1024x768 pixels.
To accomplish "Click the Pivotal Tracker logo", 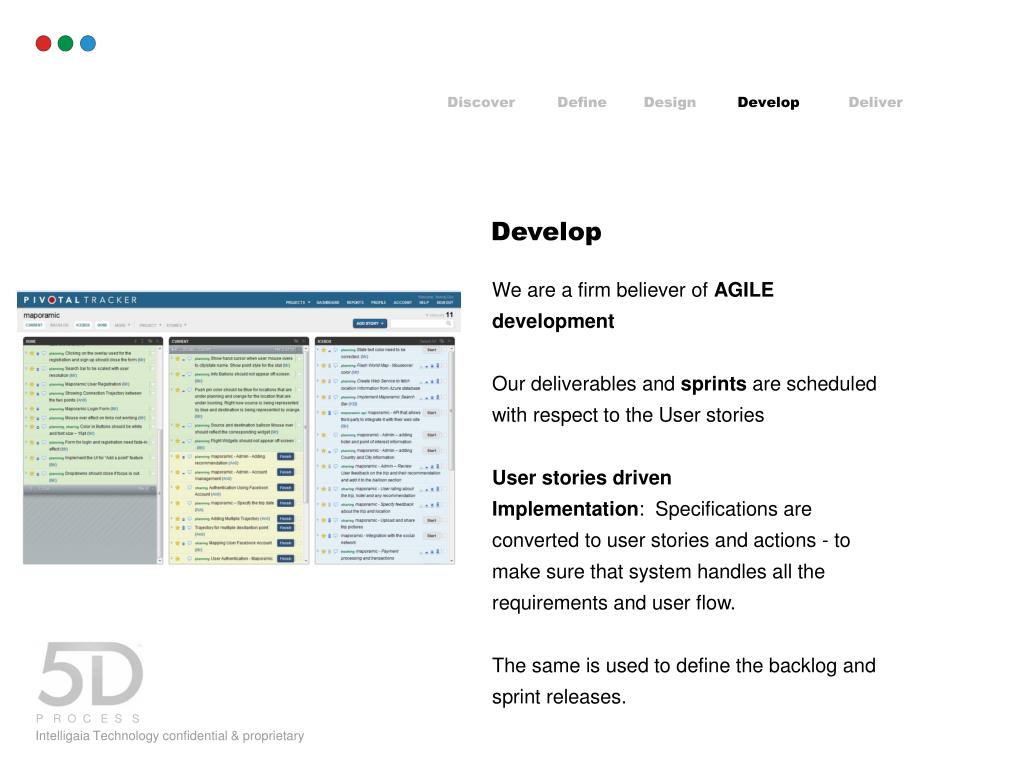I will pyautogui.click(x=80, y=300).
